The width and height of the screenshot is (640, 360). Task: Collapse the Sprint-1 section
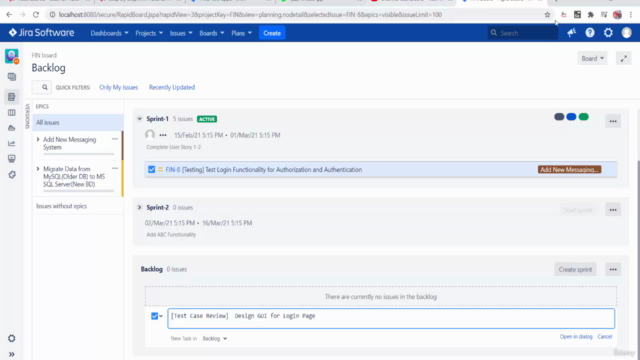click(x=140, y=119)
